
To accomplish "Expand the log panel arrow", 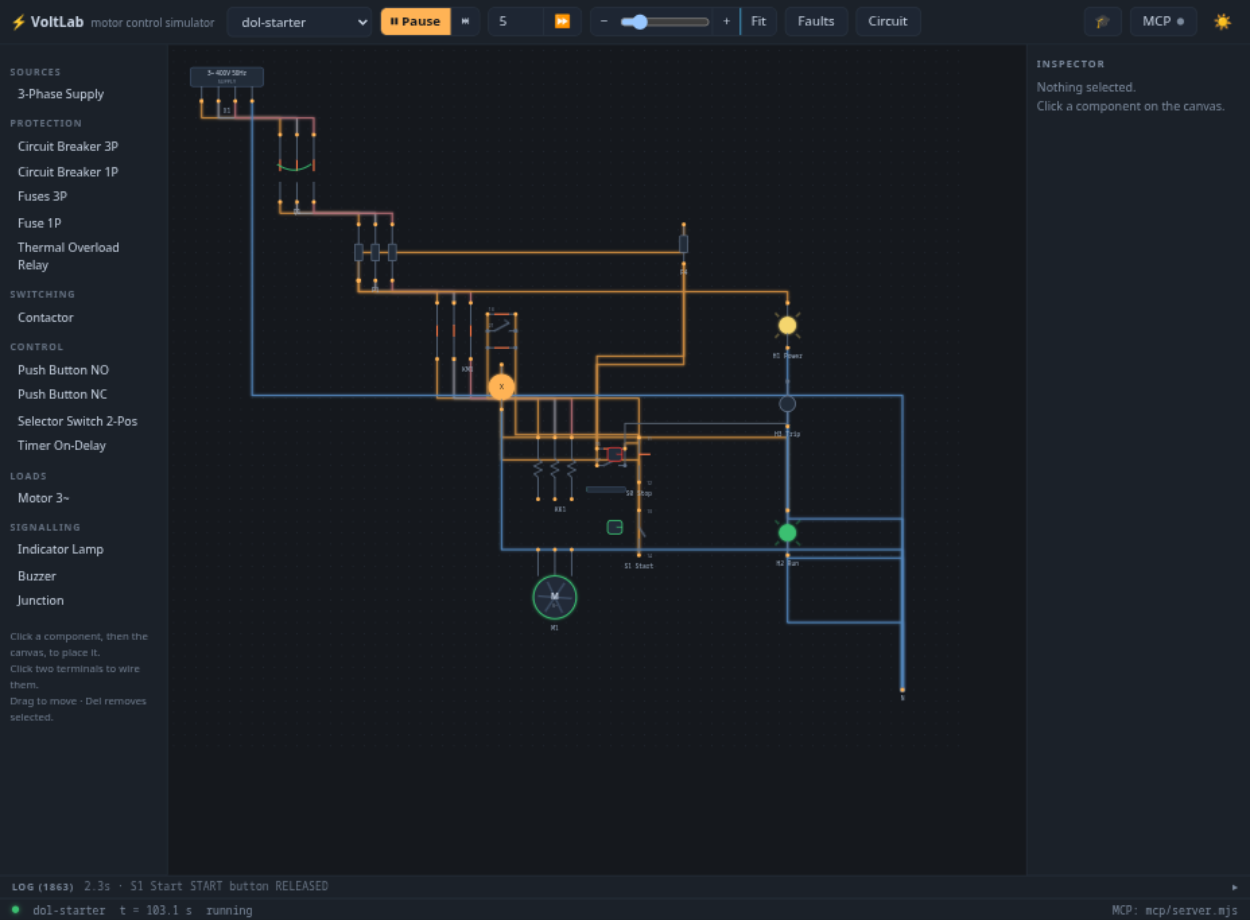I will [1234, 887].
